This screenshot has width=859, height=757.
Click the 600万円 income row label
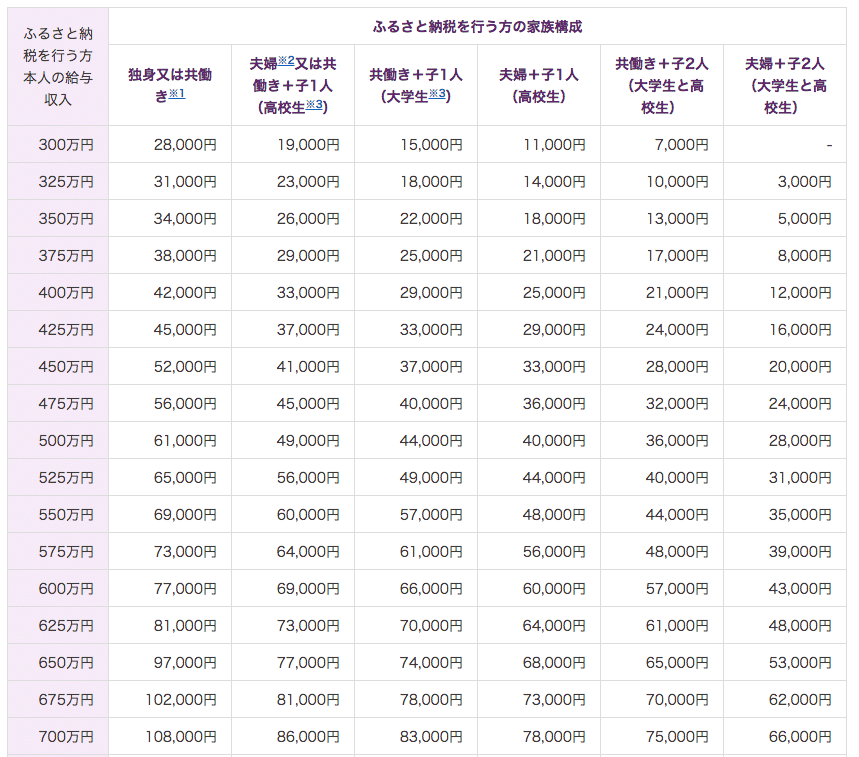point(66,589)
